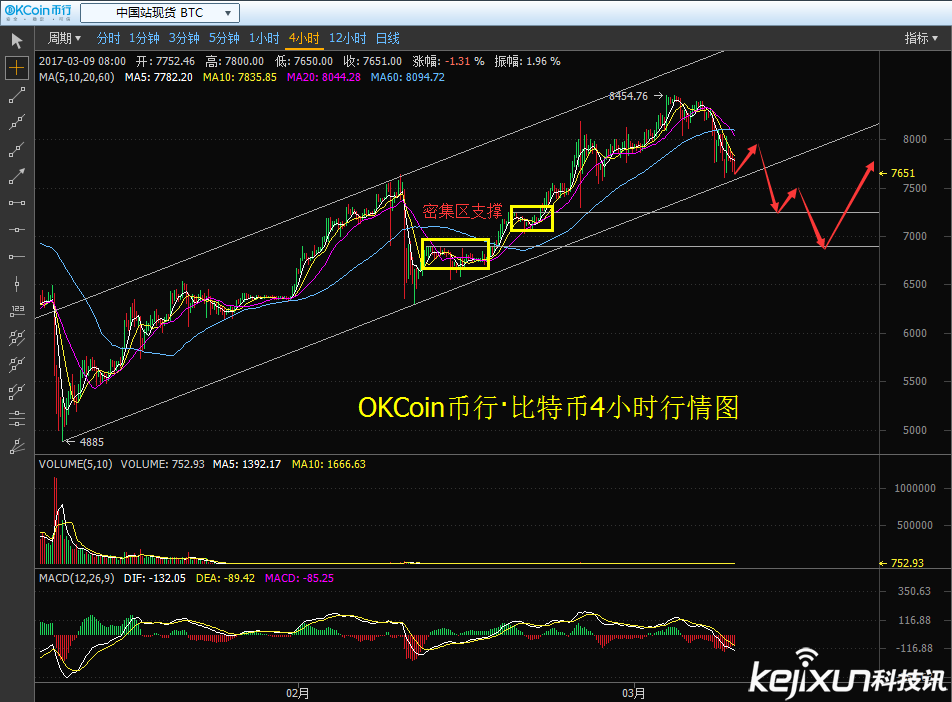Click the MA(5,10,20,60) indicator label

tap(76, 77)
